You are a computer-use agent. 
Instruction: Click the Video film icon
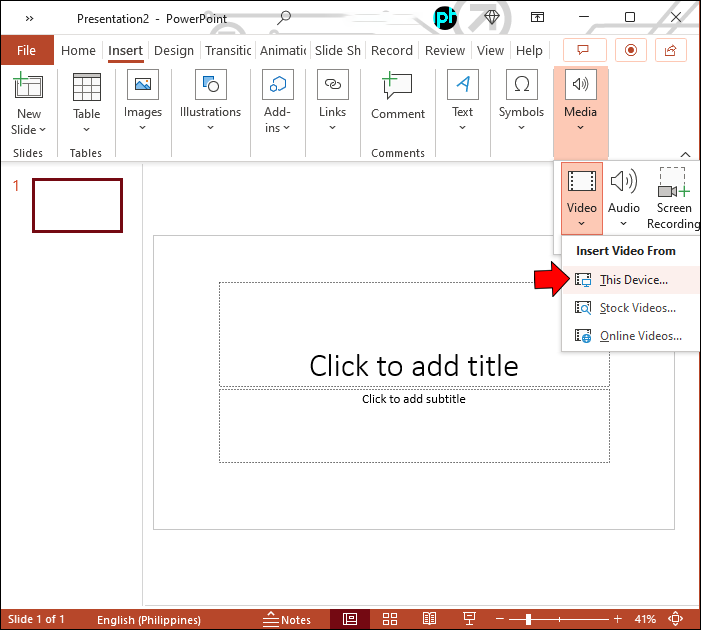pyautogui.click(x=582, y=181)
